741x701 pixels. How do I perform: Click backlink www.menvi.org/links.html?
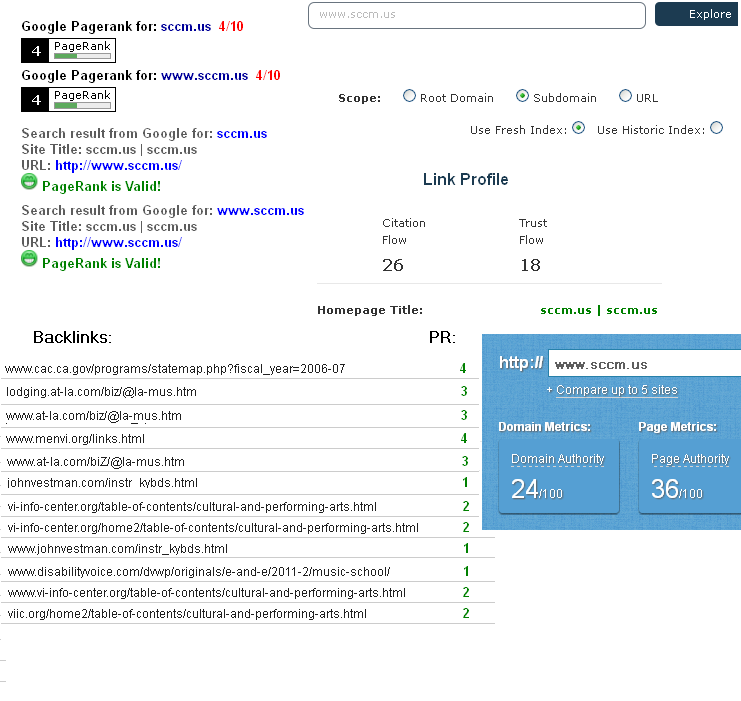[x=75, y=439]
